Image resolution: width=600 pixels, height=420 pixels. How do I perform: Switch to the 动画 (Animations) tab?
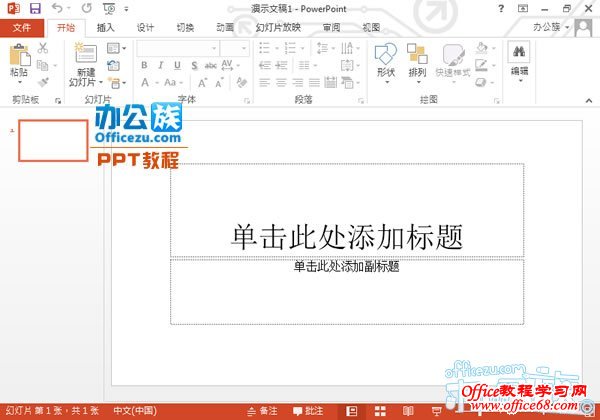225,28
